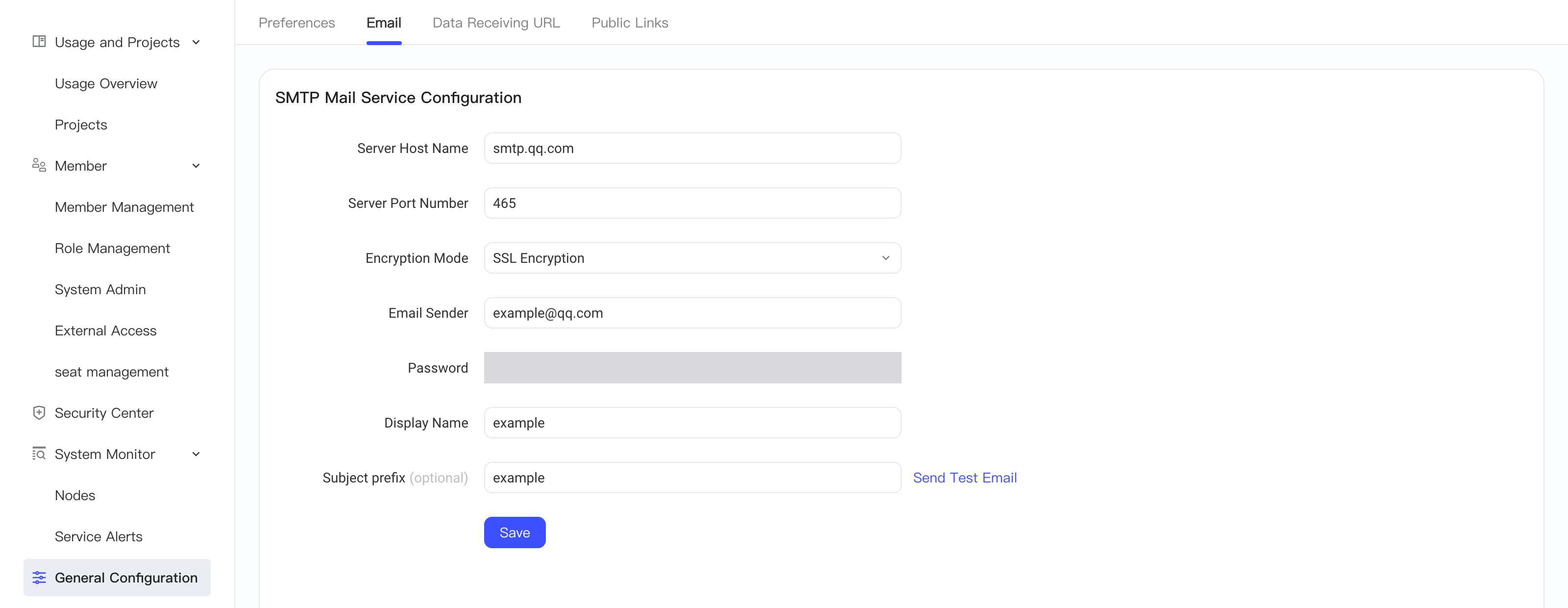
Task: Go to Nodes under System Monitor
Action: 75,495
